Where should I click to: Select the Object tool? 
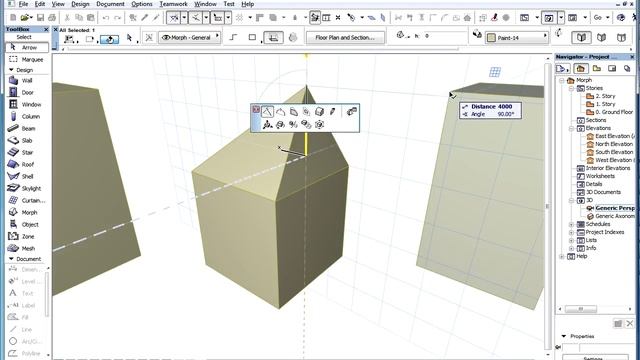point(27,224)
